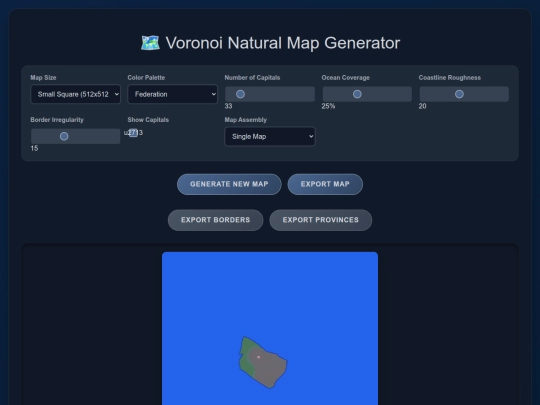Viewport: 540px width, 405px height.
Task: Click the Map Assembly label
Action: 246,120
